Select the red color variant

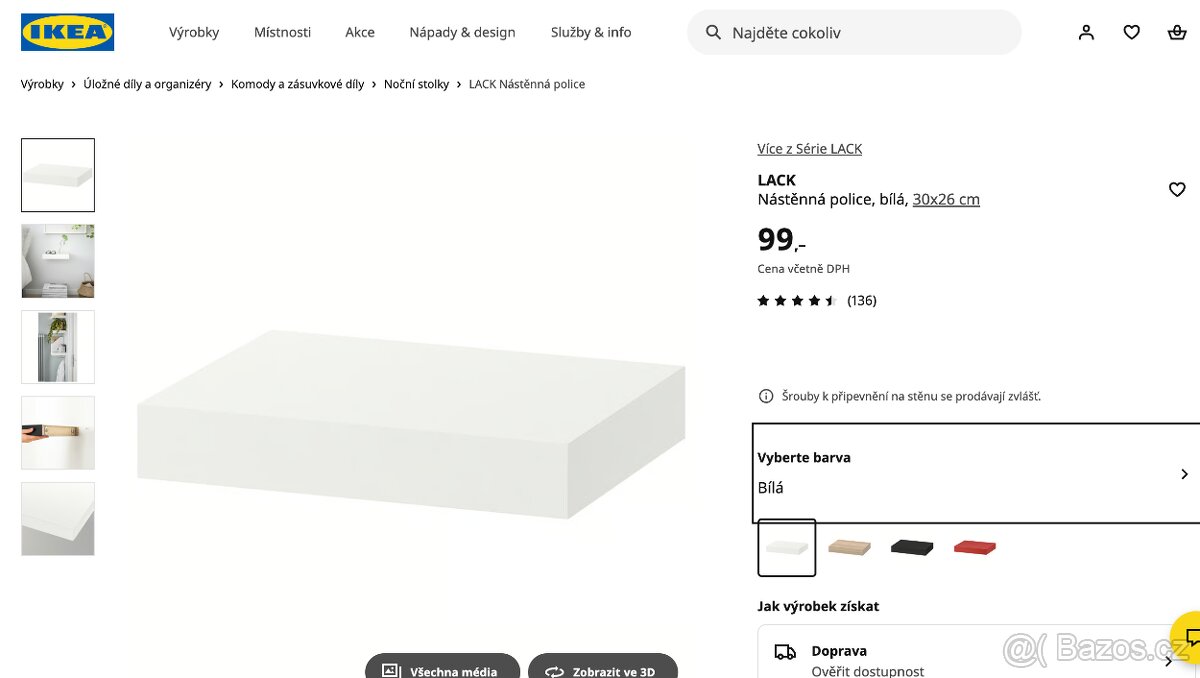pyautogui.click(x=974, y=547)
